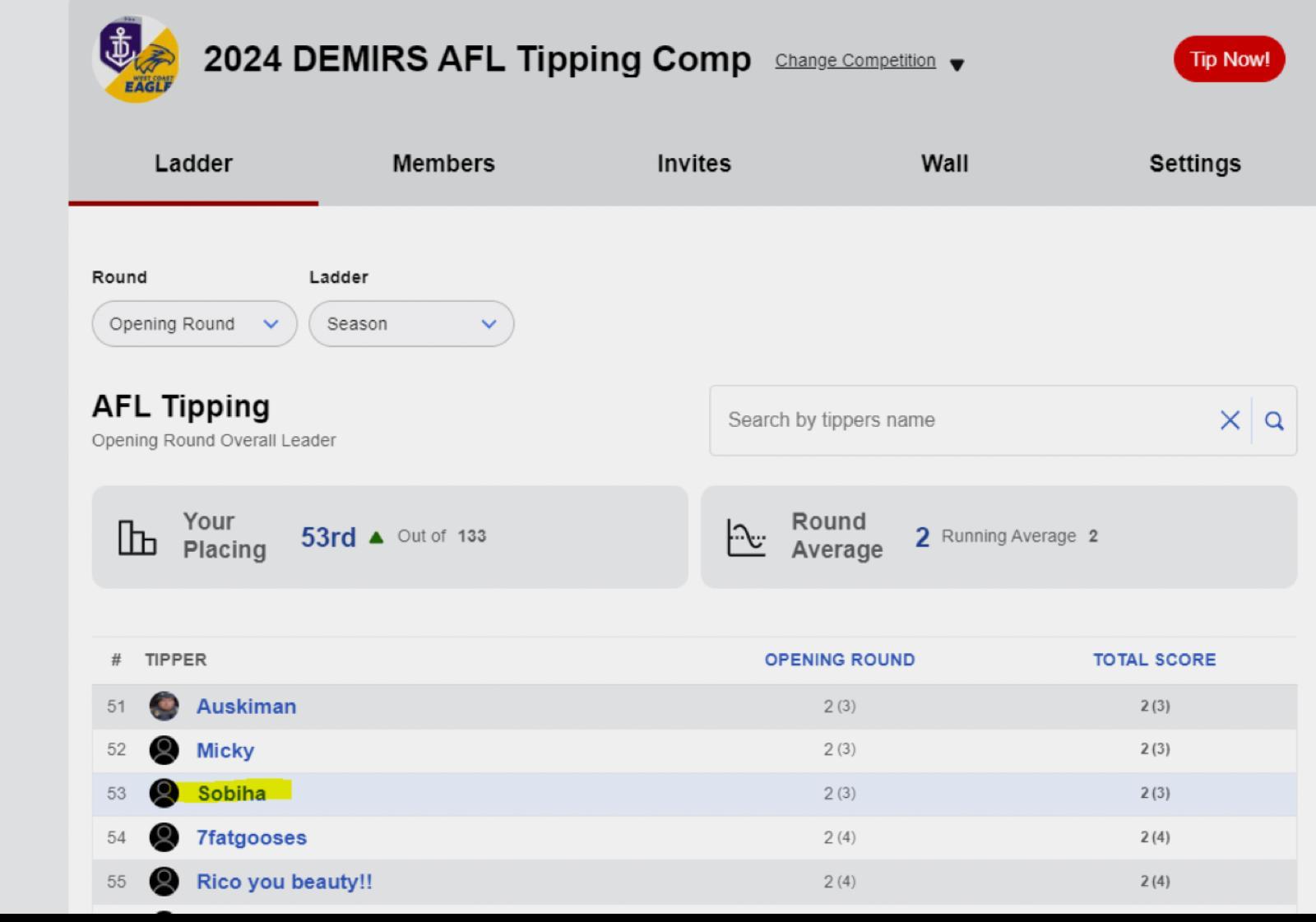Open the Season ladder dropdown
This screenshot has height=922, width=1316.
click(x=411, y=324)
